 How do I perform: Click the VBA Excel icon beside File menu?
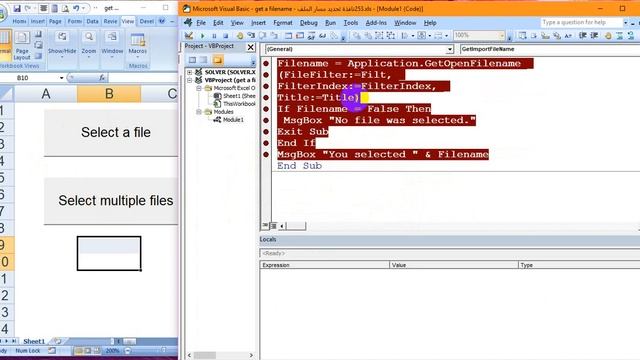188,22
